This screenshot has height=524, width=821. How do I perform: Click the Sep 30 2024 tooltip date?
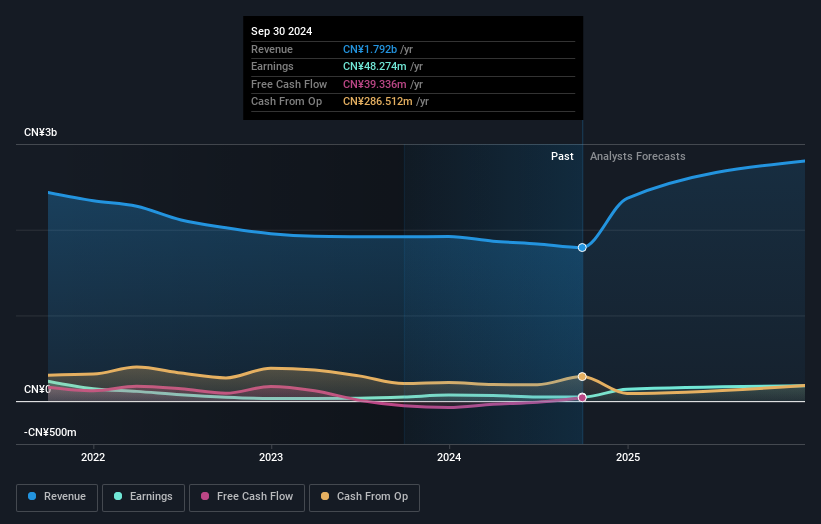281,31
